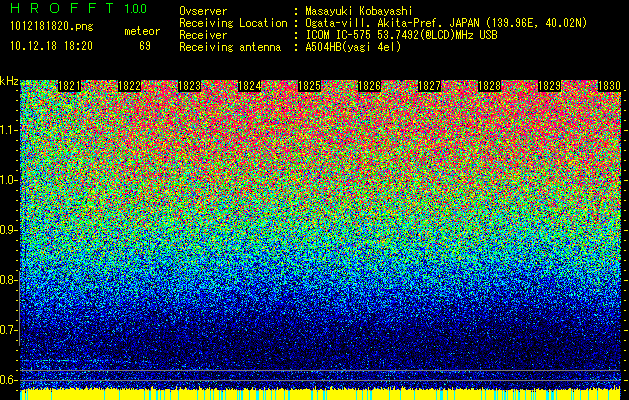
Task: Click the 0.7 kHz axis label
Action: pos(7,330)
